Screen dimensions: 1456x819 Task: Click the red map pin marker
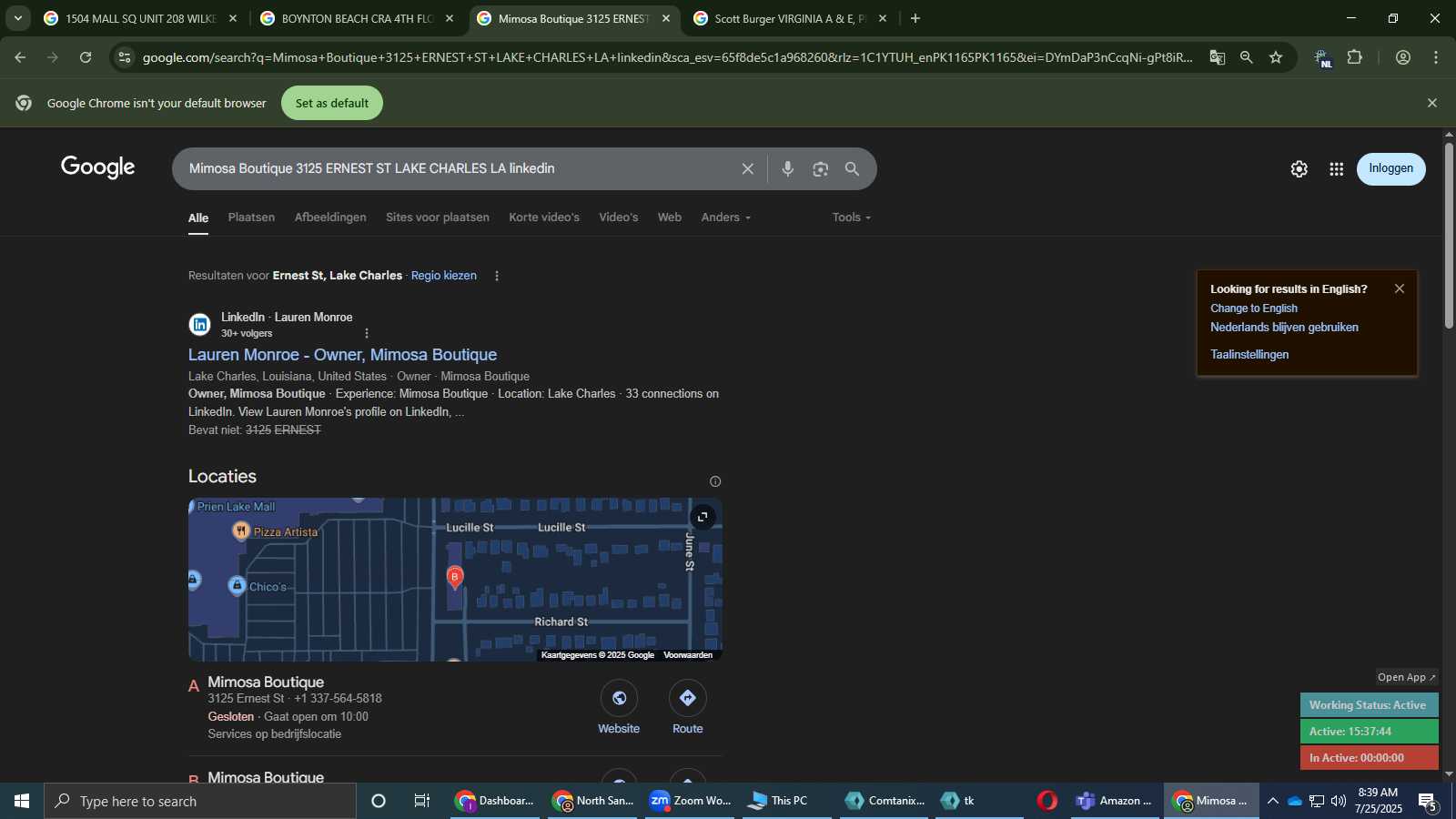click(x=455, y=577)
